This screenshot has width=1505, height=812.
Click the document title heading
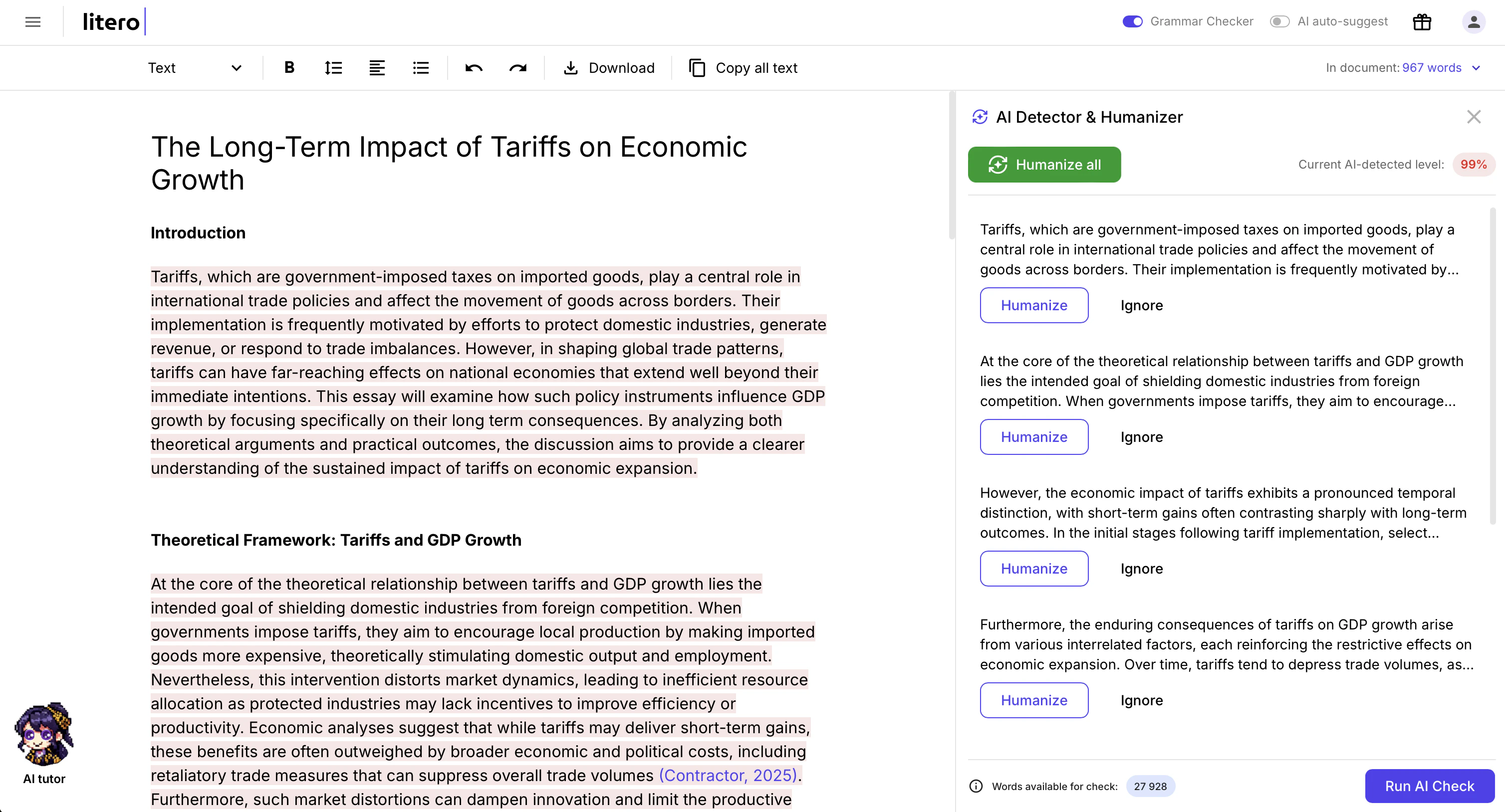pyautogui.click(x=449, y=163)
